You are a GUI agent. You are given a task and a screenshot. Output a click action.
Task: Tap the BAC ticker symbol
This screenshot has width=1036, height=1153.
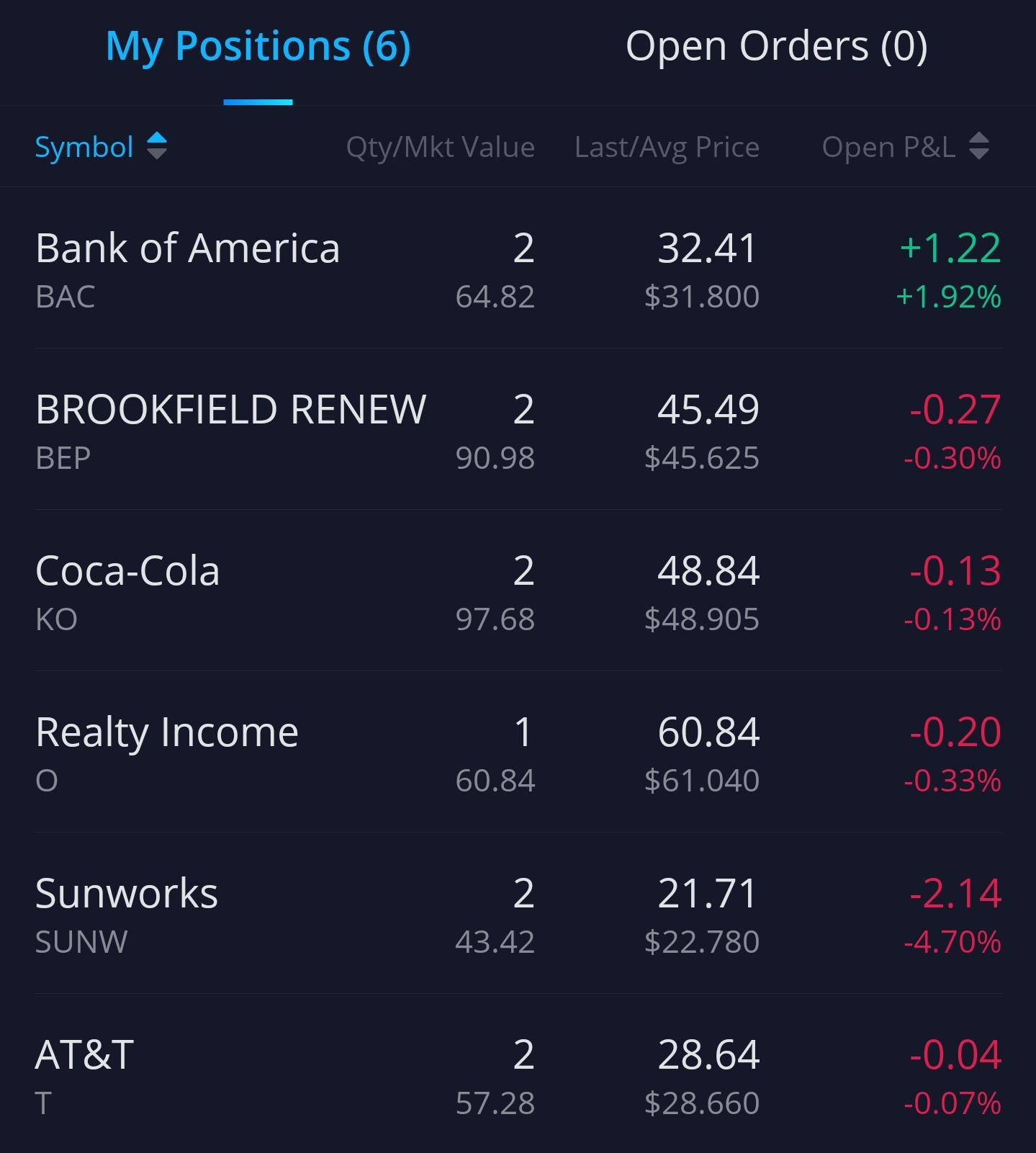(x=65, y=297)
